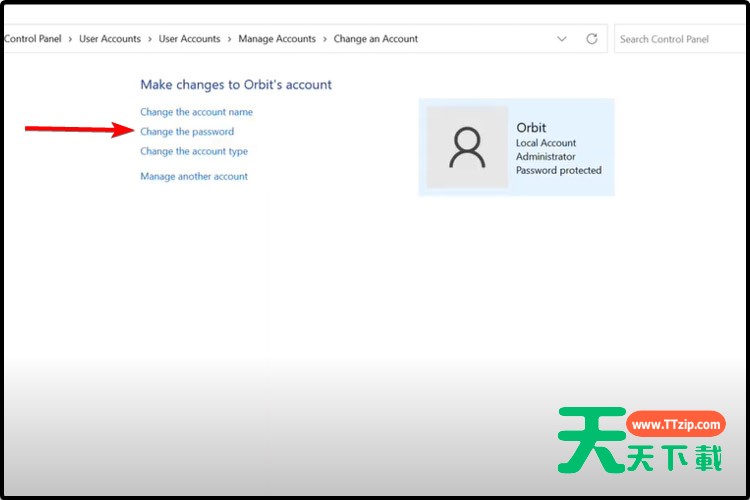Open Change the account type link
750x500 pixels.
point(194,152)
